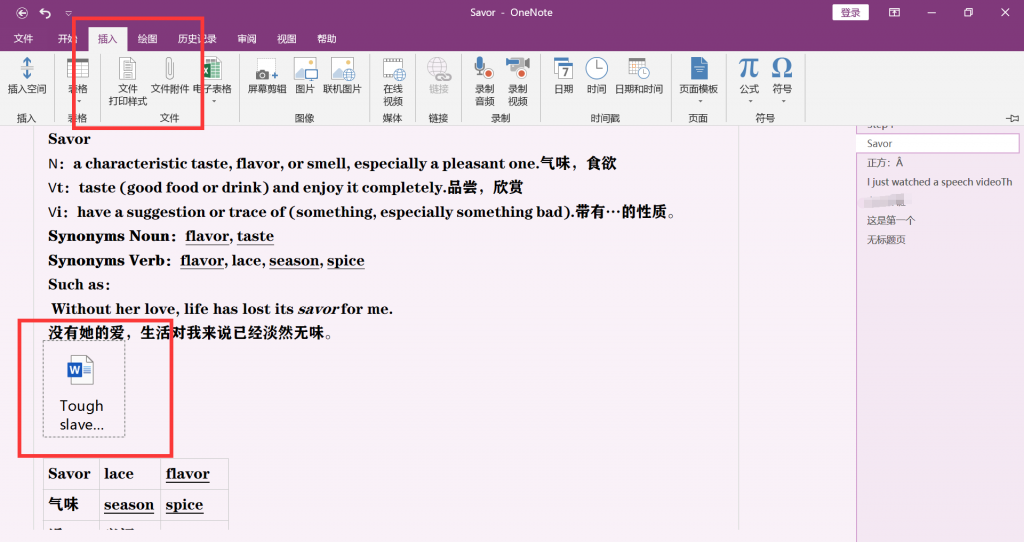Click the File Attachment (文件附件) paperclip icon
This screenshot has width=1024, height=542.
169,69
